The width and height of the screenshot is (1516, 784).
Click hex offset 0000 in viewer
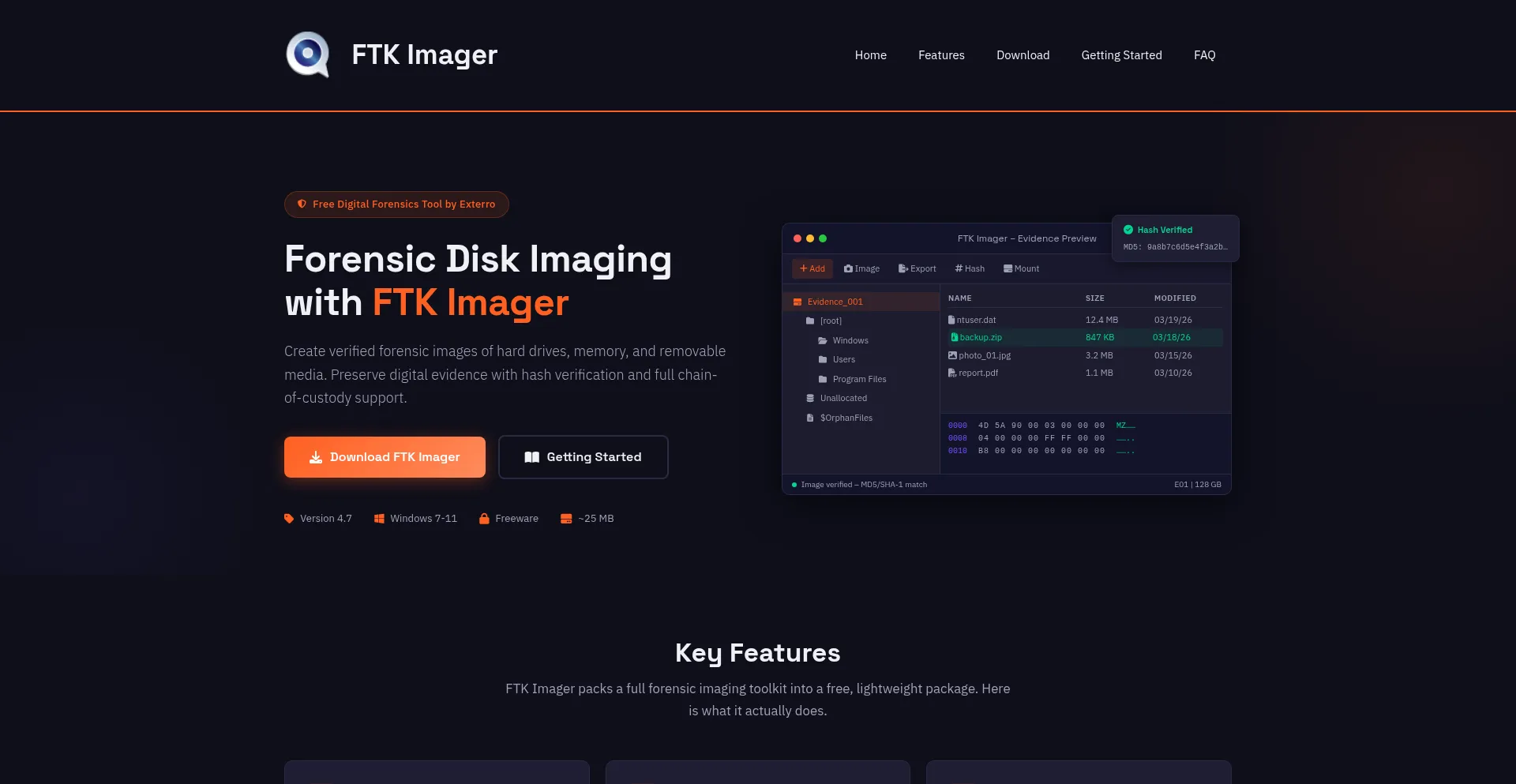click(957, 426)
